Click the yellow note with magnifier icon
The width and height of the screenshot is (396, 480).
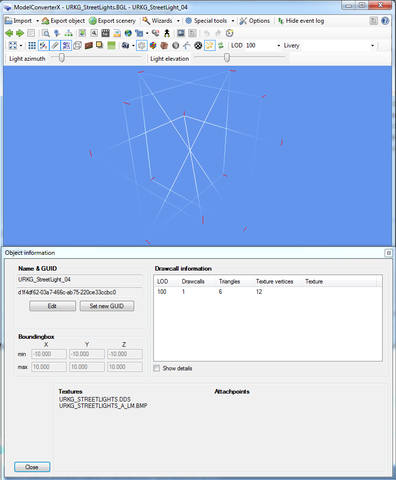point(99,45)
